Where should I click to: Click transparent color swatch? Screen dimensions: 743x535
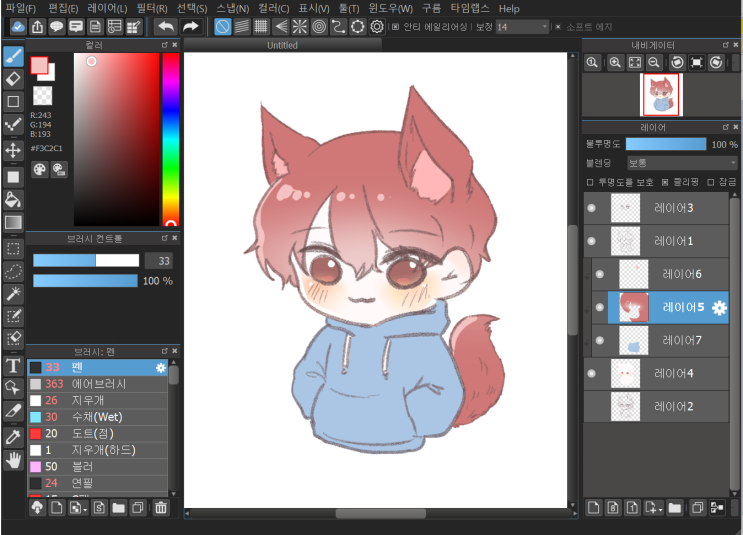42,95
